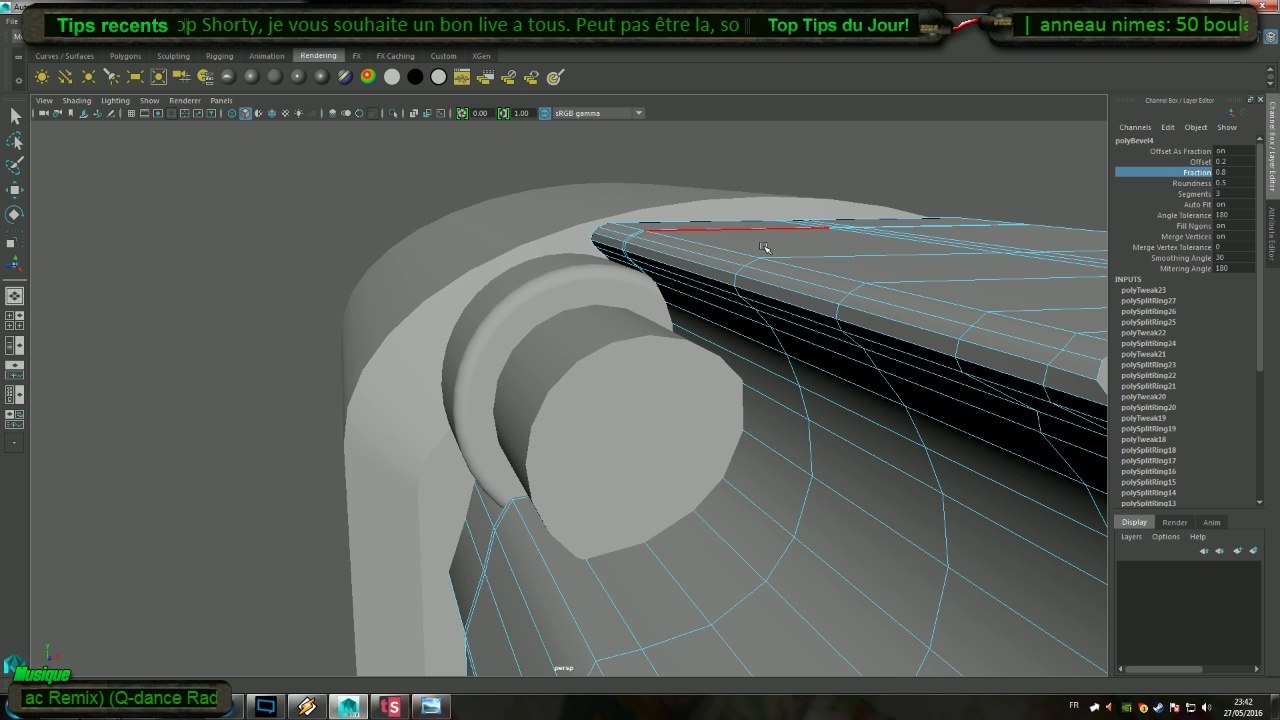The image size is (1280, 720).
Task: Switch to the Polygons shelf tab
Action: point(125,56)
